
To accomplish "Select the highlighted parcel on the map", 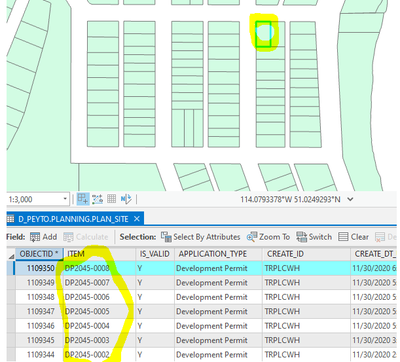I will pos(263,34).
